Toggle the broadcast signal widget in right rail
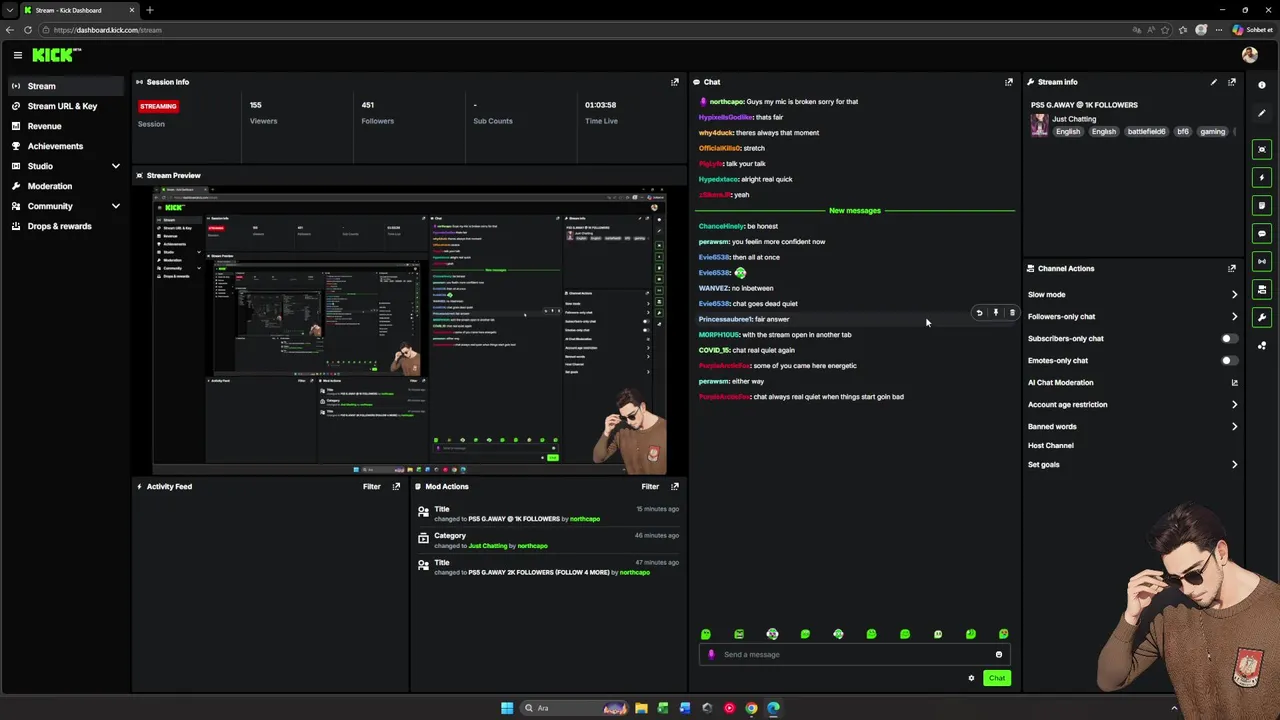Screen dimensions: 1280x720 [x=1261, y=261]
